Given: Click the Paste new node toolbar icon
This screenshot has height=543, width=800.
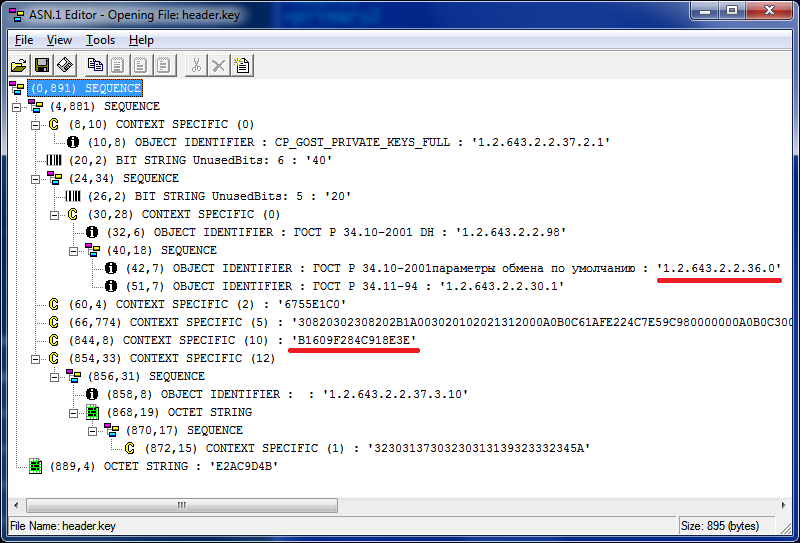Looking at the screenshot, I should click(242, 65).
